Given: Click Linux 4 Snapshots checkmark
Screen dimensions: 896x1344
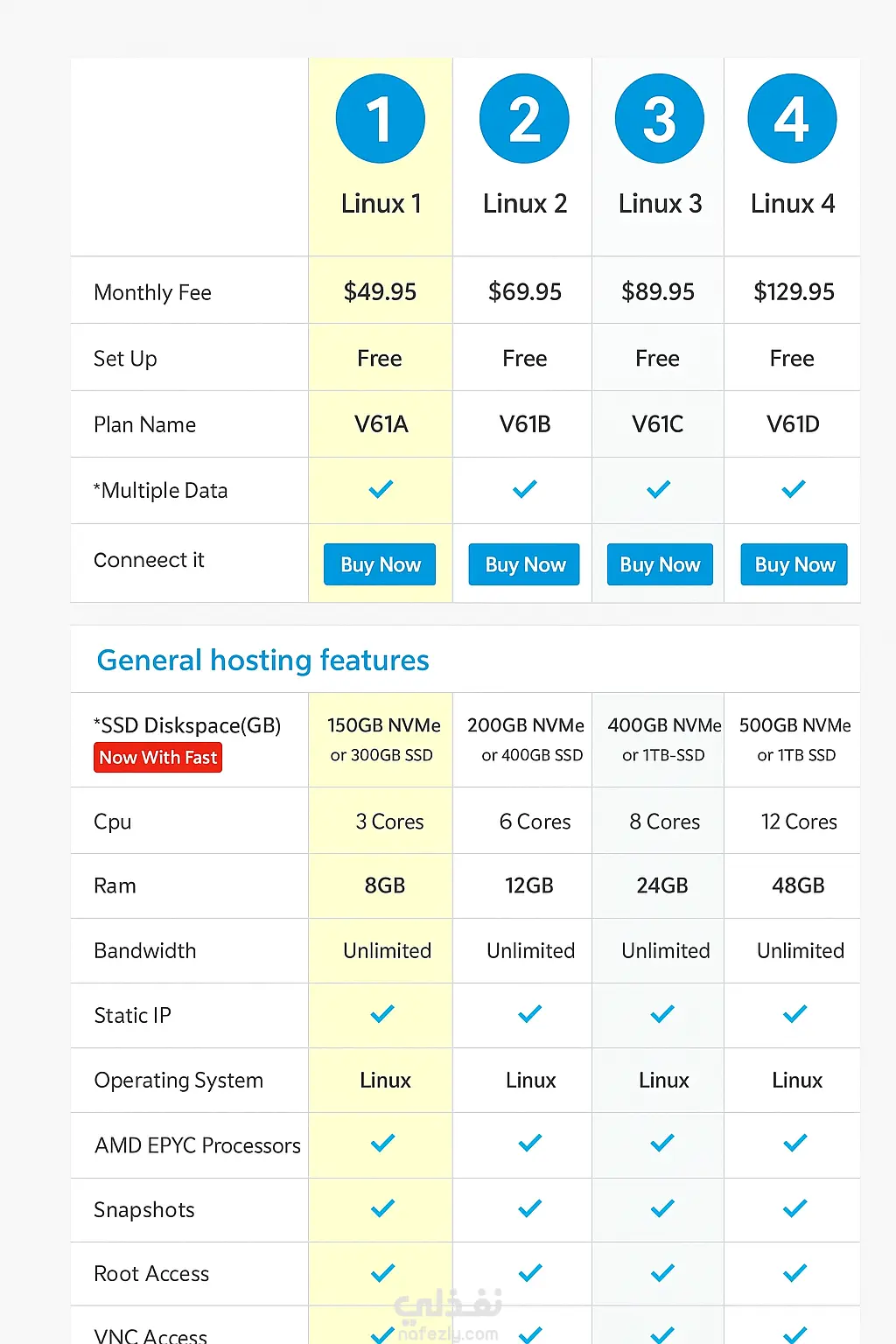Looking at the screenshot, I should (794, 1208).
